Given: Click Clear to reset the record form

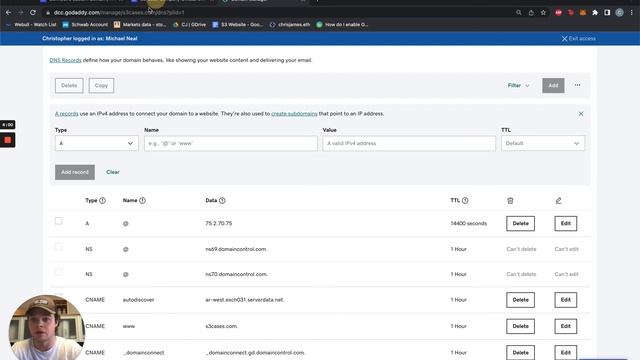Looking at the screenshot, I should 113,172.
